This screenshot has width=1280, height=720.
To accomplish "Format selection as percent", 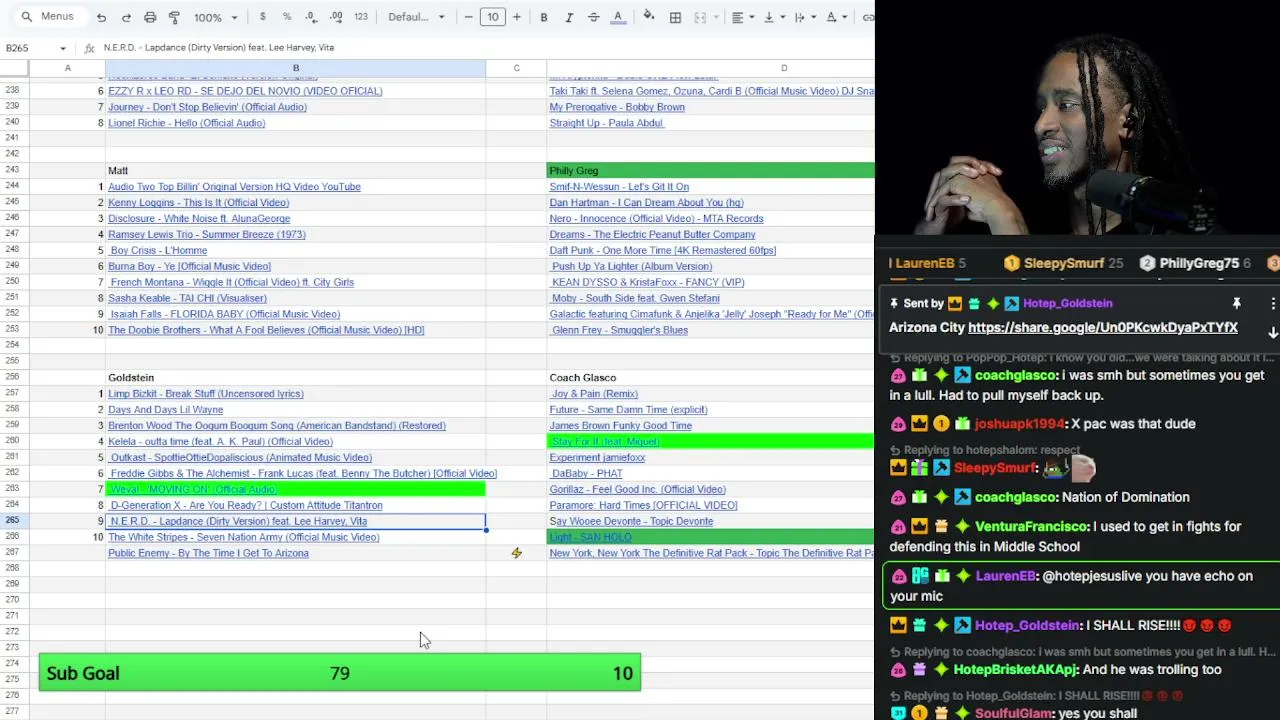I will 287,17.
